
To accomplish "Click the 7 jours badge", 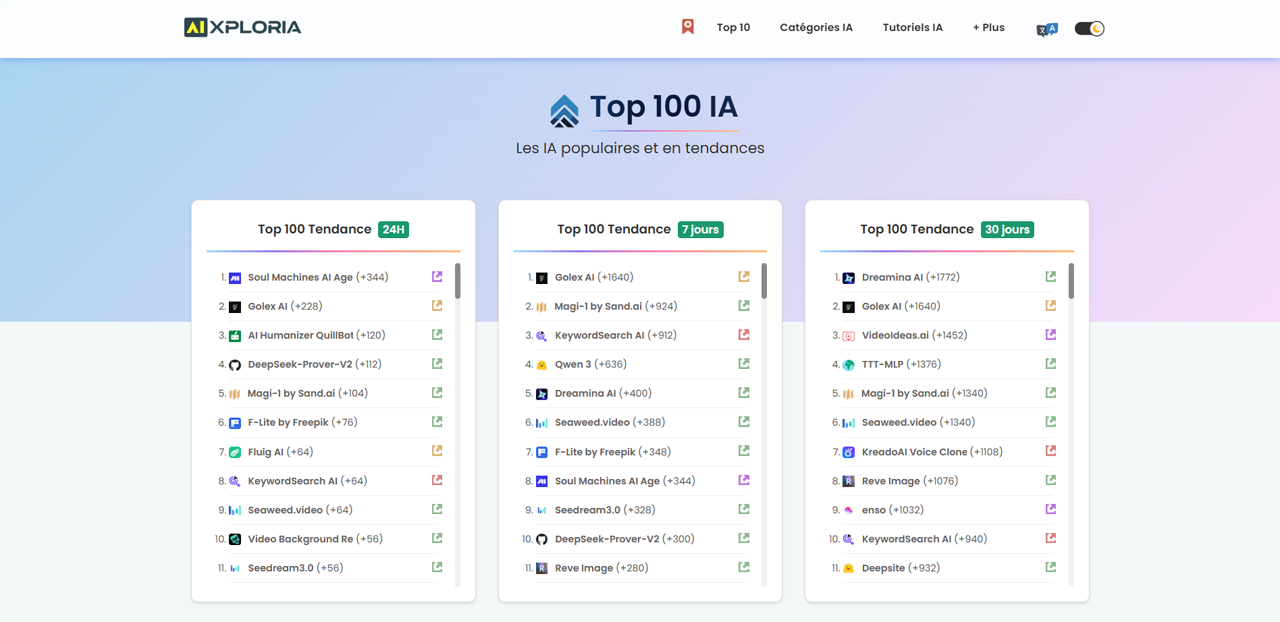I will [700, 229].
